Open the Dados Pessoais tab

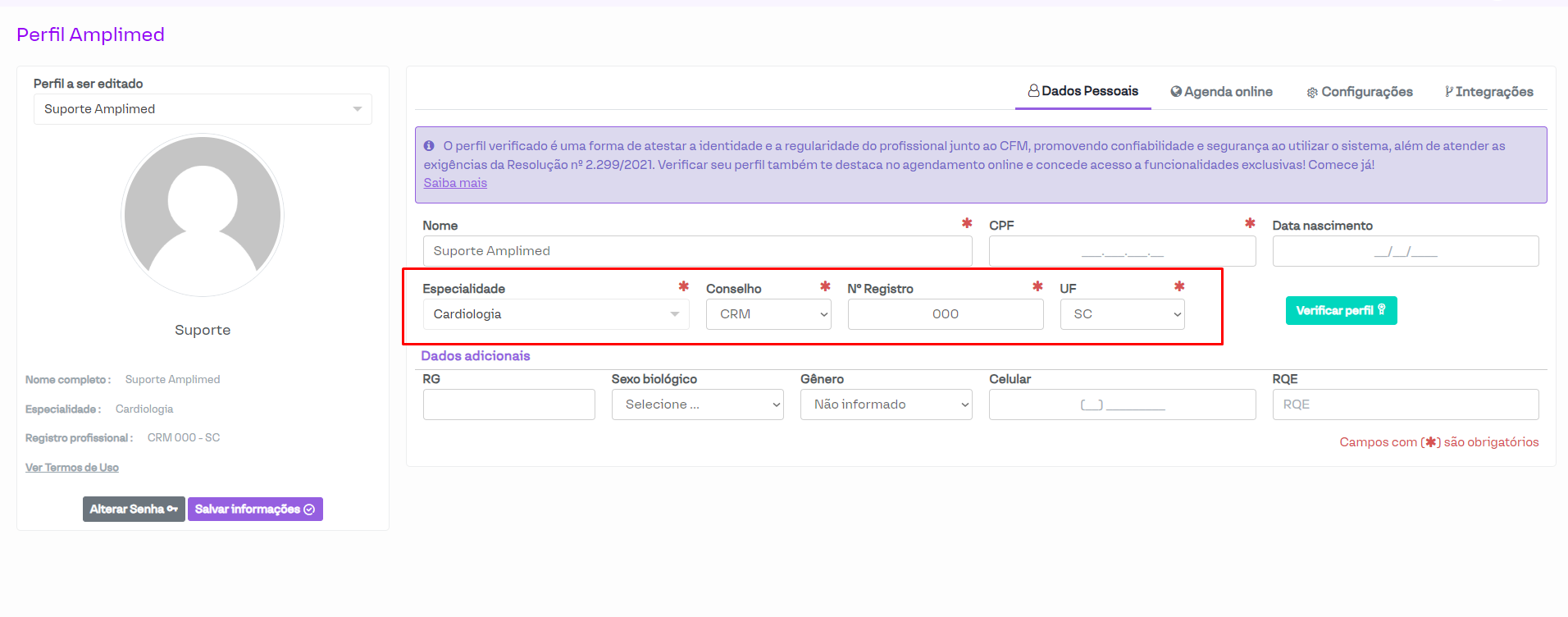click(1083, 91)
